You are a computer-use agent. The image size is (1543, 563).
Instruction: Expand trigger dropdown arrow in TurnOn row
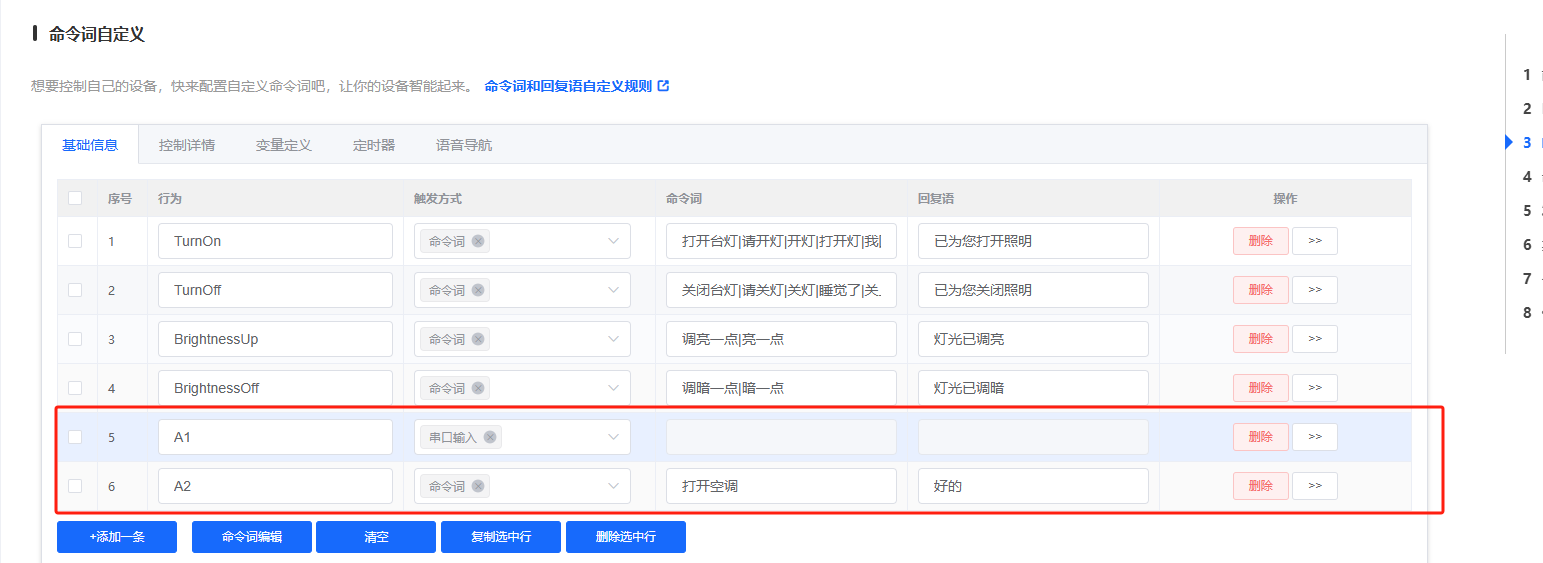pyautogui.click(x=613, y=241)
